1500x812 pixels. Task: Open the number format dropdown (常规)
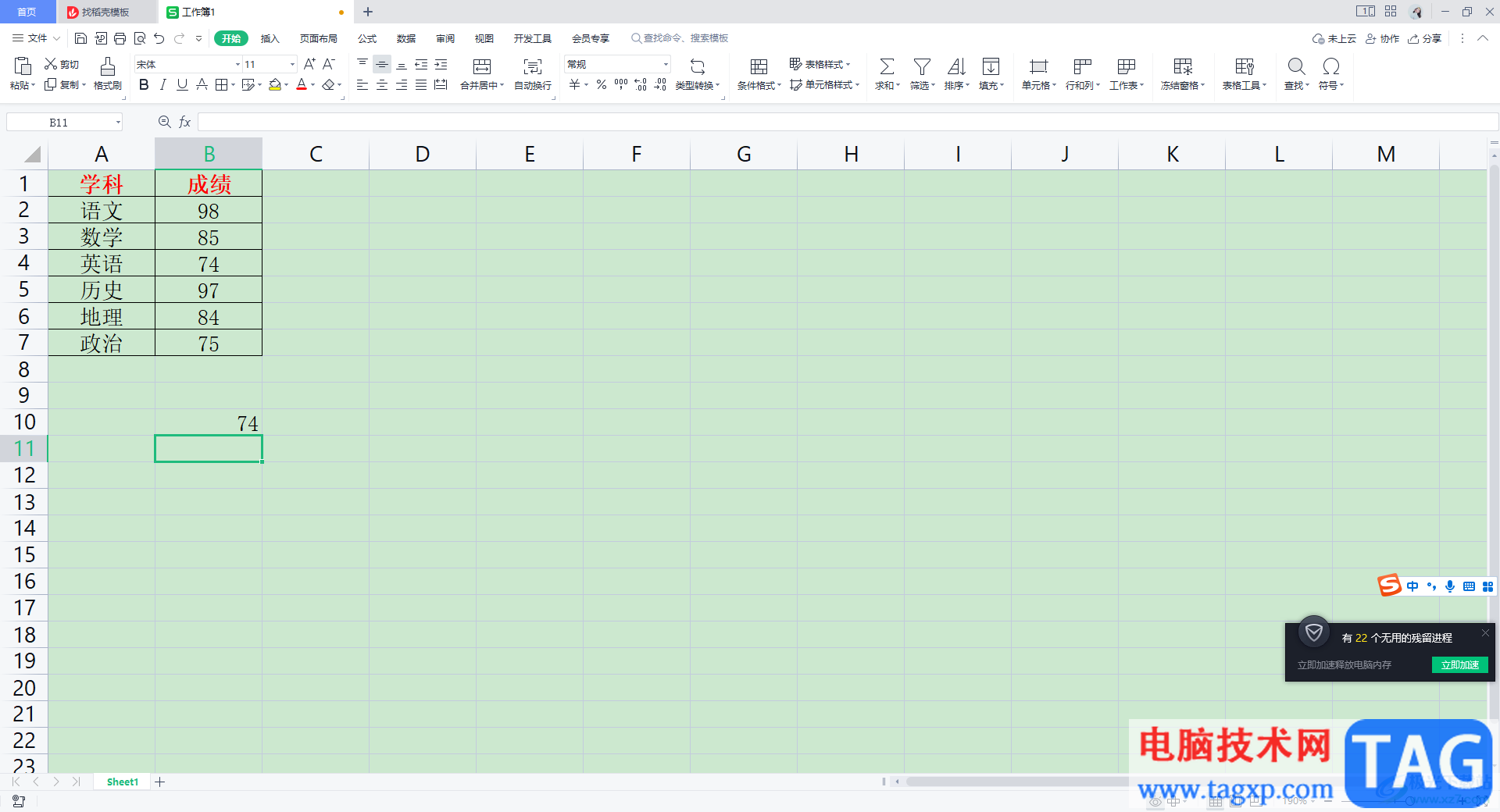pos(666,64)
